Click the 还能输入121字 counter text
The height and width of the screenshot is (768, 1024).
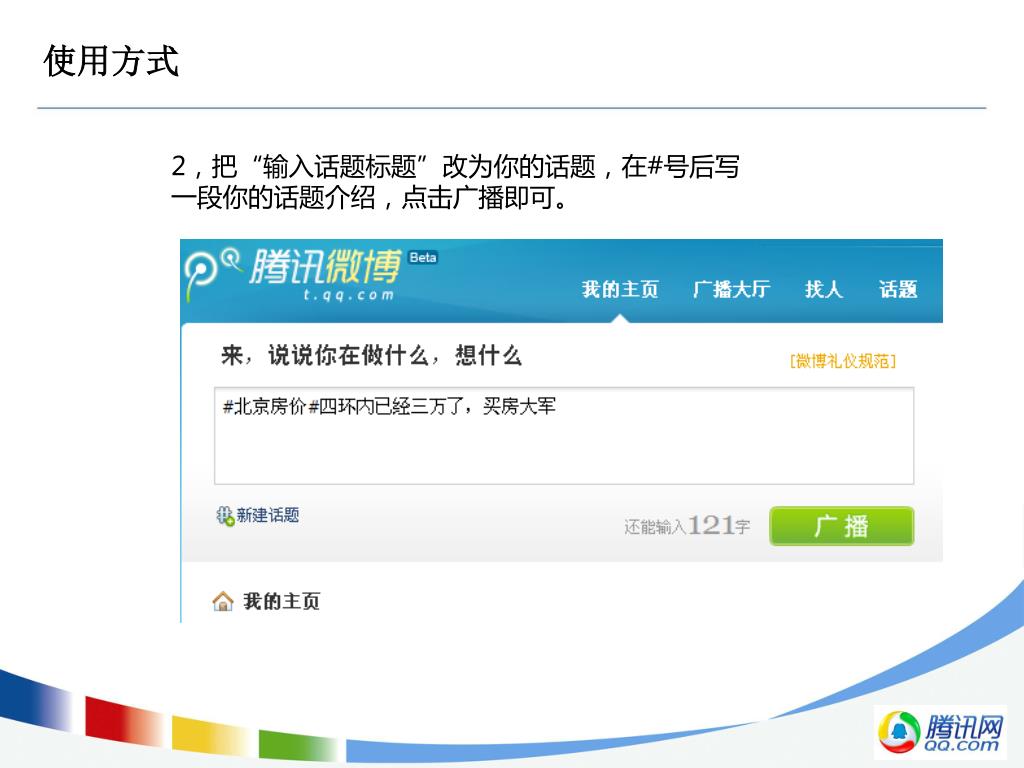pyautogui.click(x=687, y=526)
